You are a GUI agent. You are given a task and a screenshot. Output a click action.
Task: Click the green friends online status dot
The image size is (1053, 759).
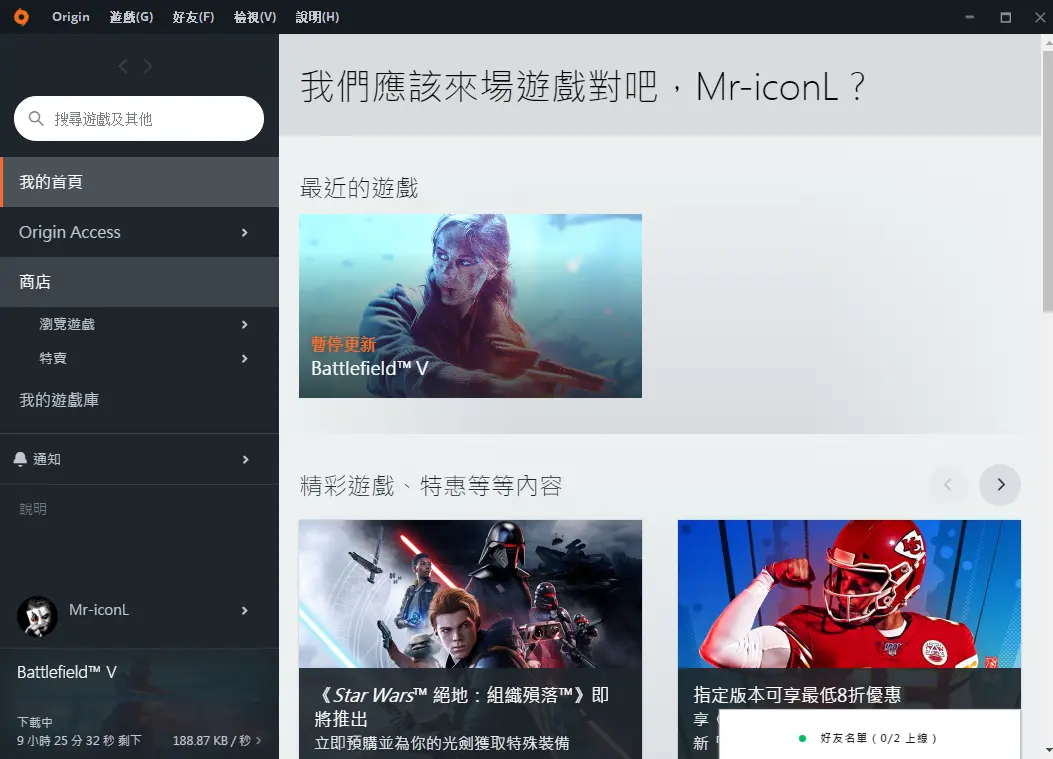pos(803,738)
